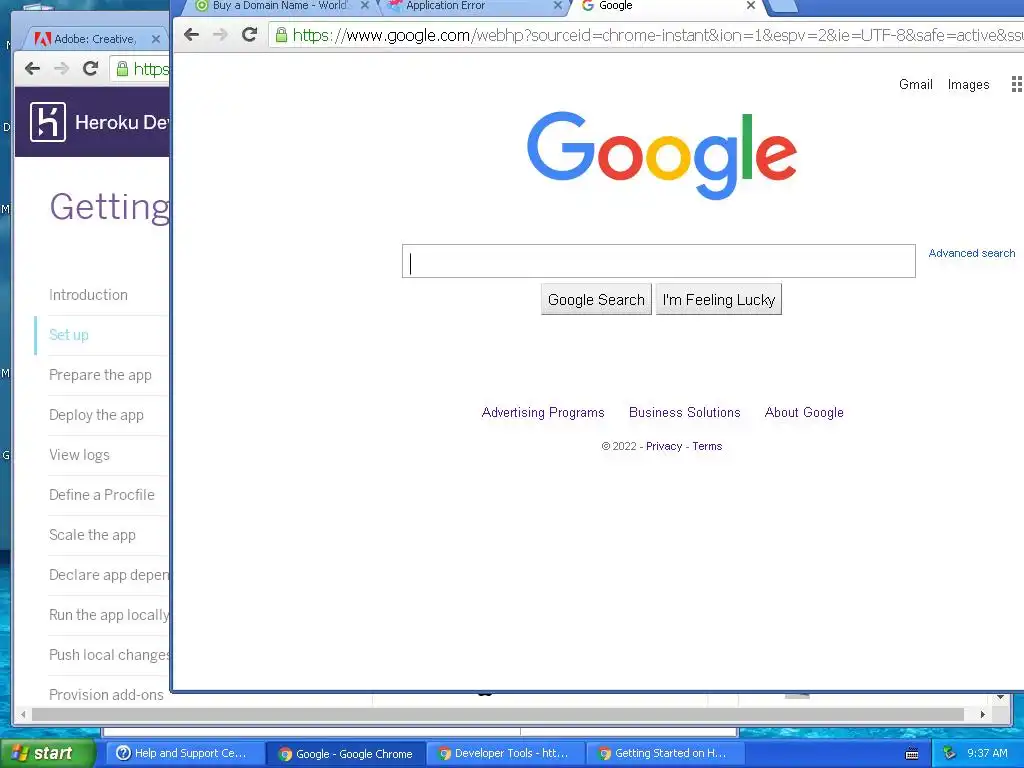The height and width of the screenshot is (768, 1024).
Task: Open Define a Procfile in the Heroku sidebar
Action: tap(102, 495)
